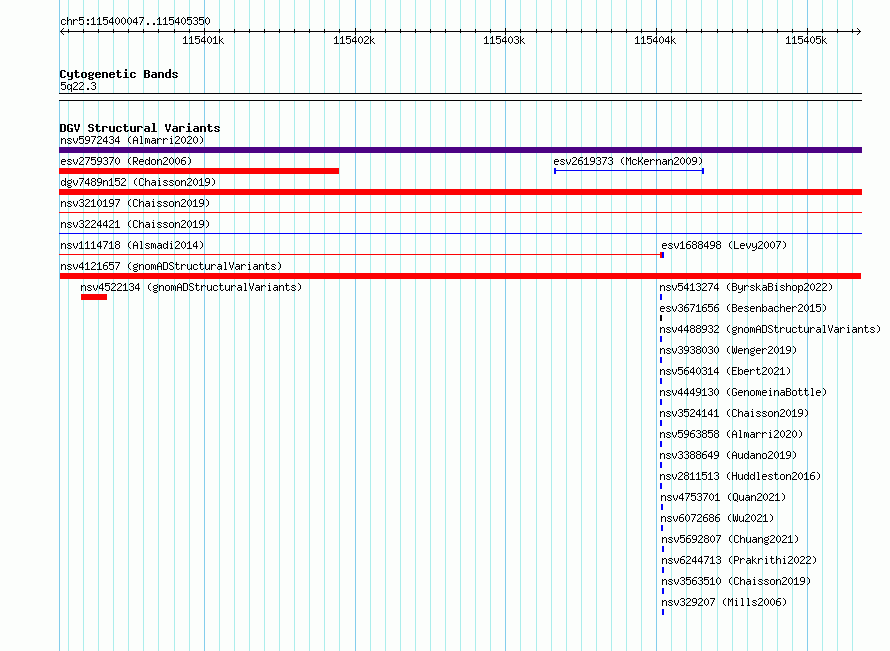Select the 5q22.3 band label
Viewport: 890px width, 651px height.
pos(78,86)
